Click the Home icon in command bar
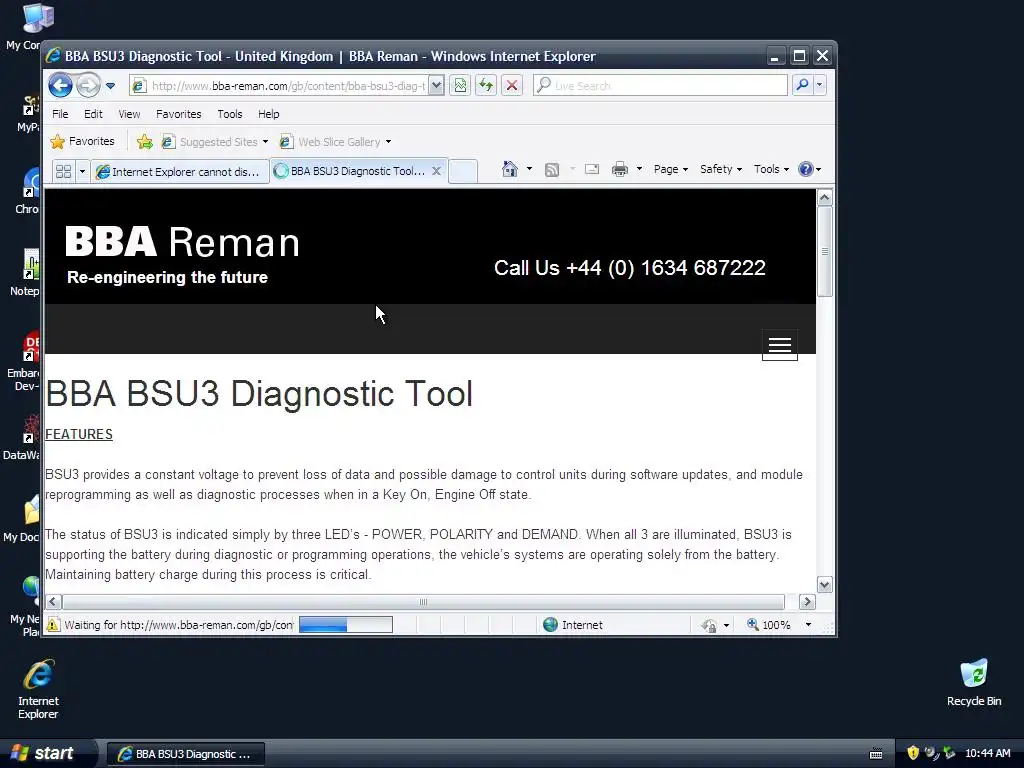 coord(509,169)
